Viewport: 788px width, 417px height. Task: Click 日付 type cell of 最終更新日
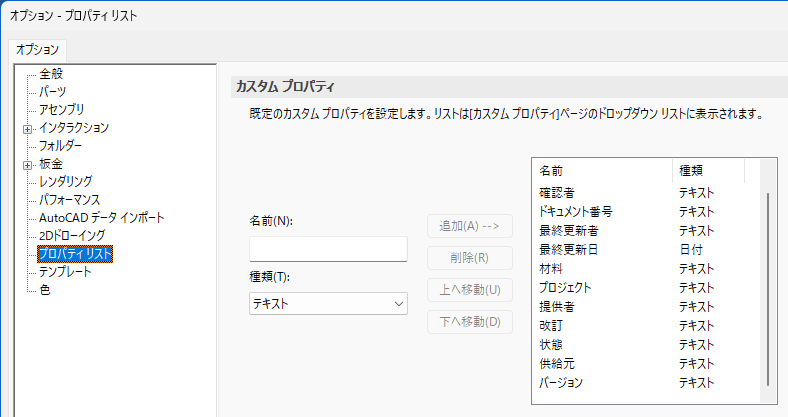[691, 250]
